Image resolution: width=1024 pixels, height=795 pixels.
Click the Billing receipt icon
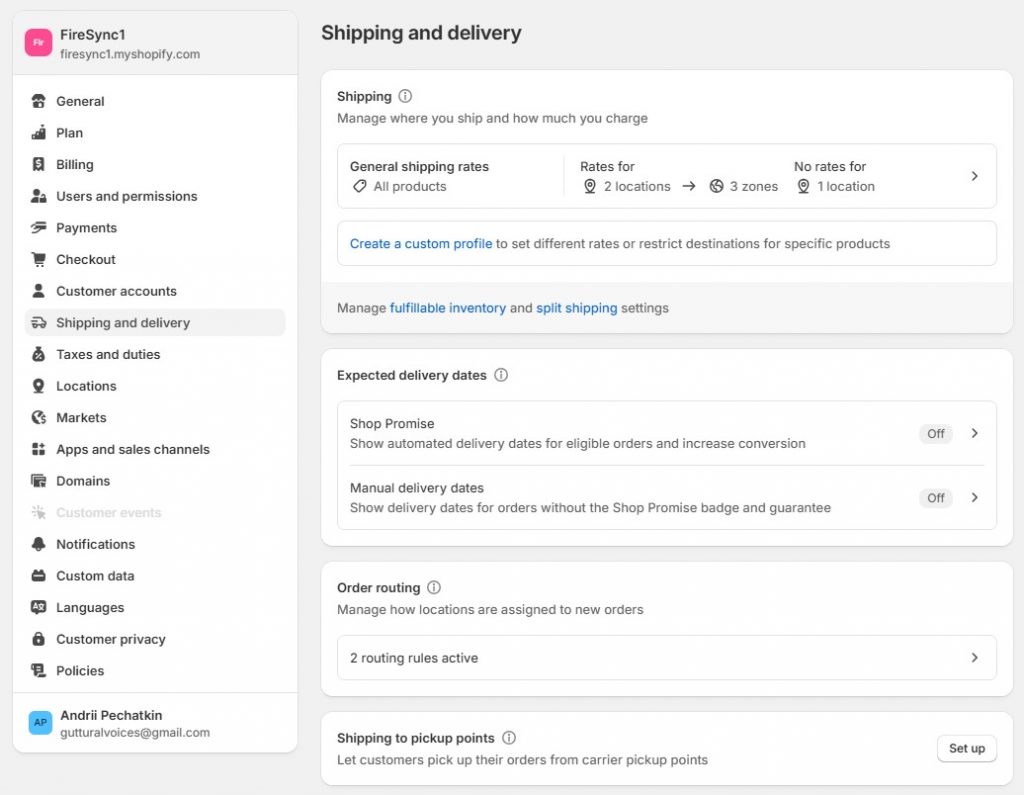pos(39,164)
